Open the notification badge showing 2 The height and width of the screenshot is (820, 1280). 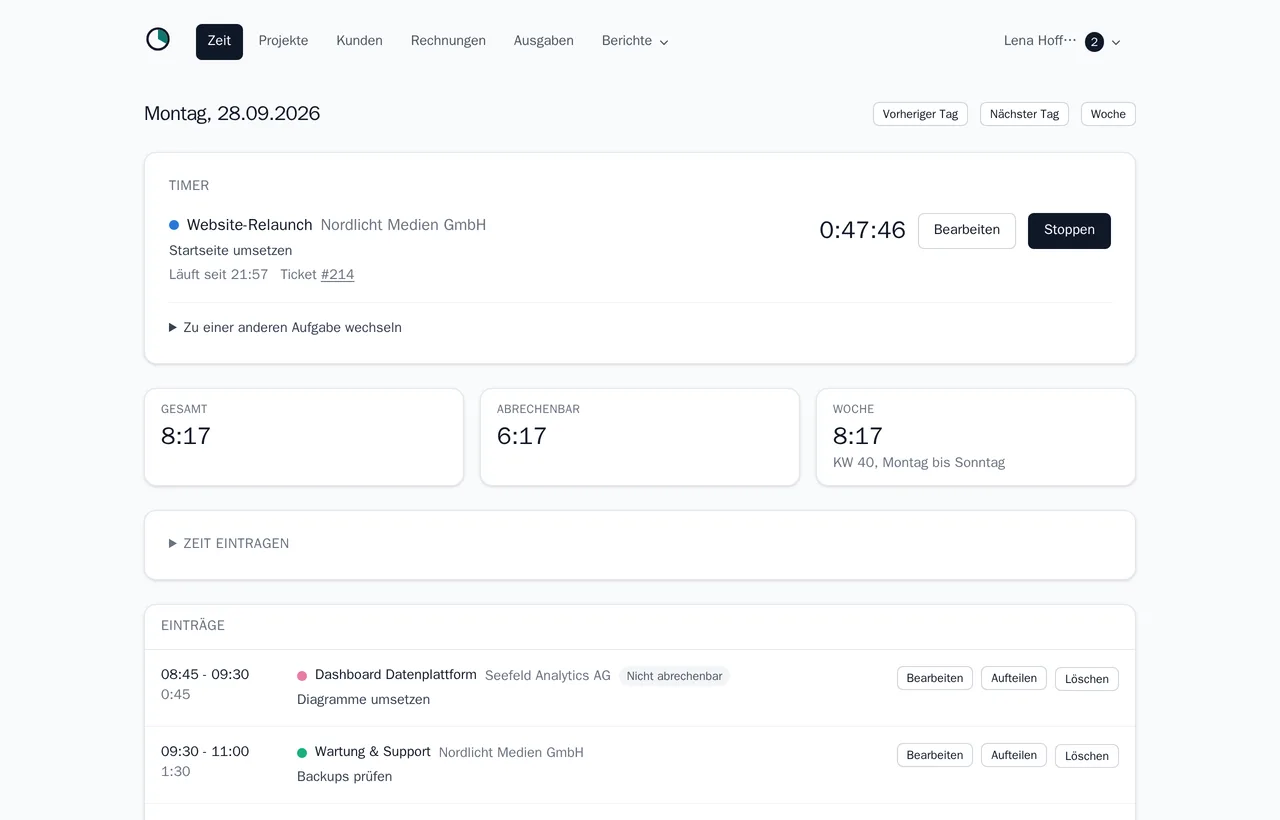[x=1094, y=42]
